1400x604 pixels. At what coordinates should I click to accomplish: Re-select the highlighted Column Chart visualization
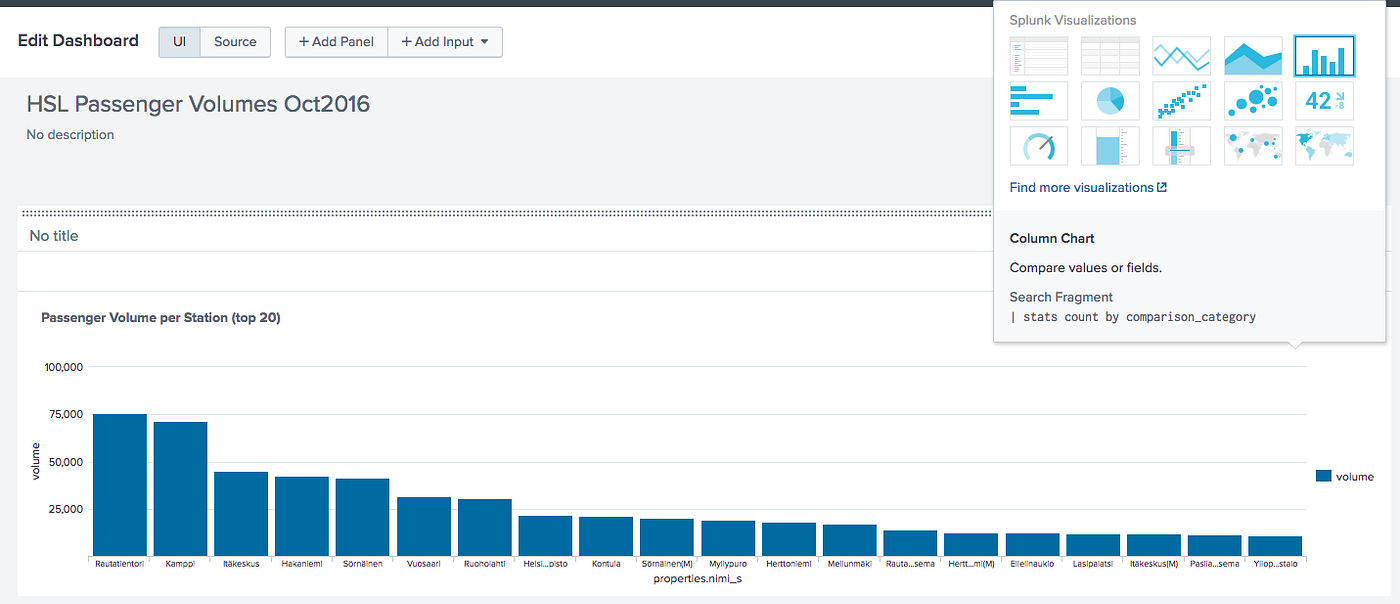[x=1324, y=56]
